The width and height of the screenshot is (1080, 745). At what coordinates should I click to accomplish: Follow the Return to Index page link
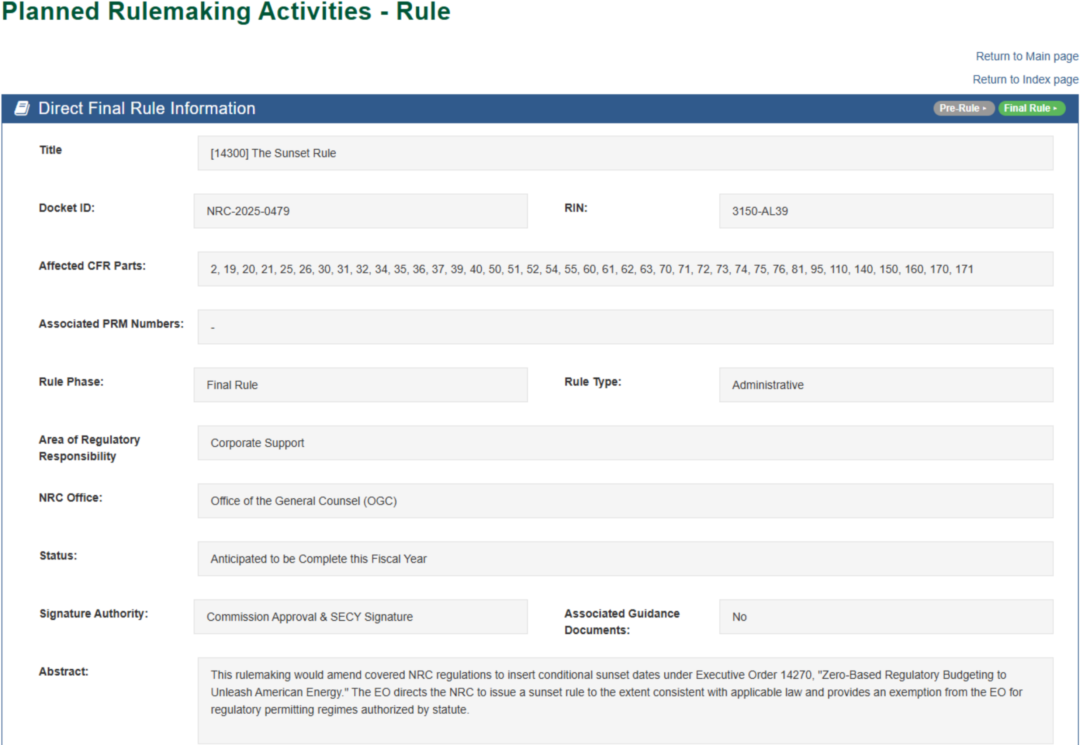1025,80
